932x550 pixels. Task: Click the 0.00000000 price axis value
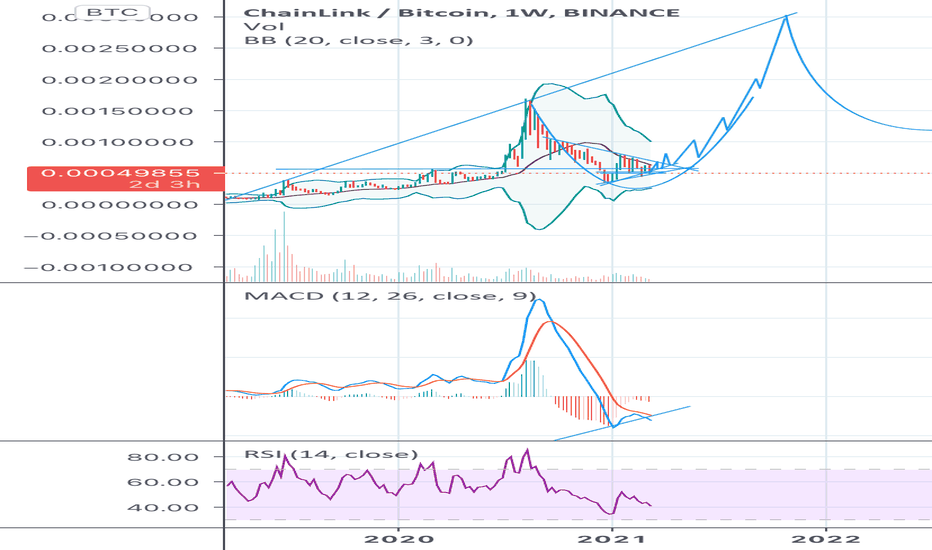coord(119,205)
